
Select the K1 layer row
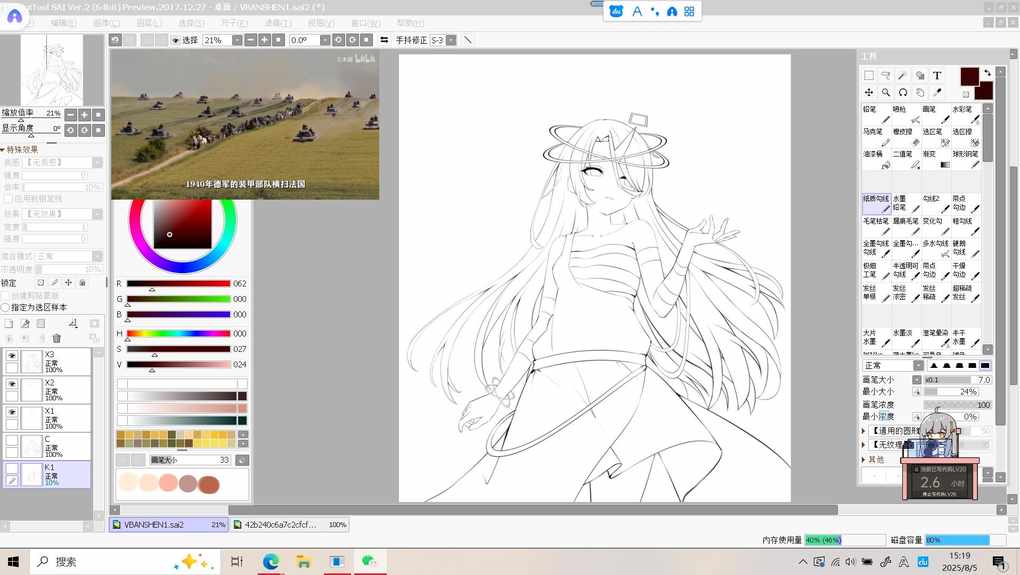46,475
